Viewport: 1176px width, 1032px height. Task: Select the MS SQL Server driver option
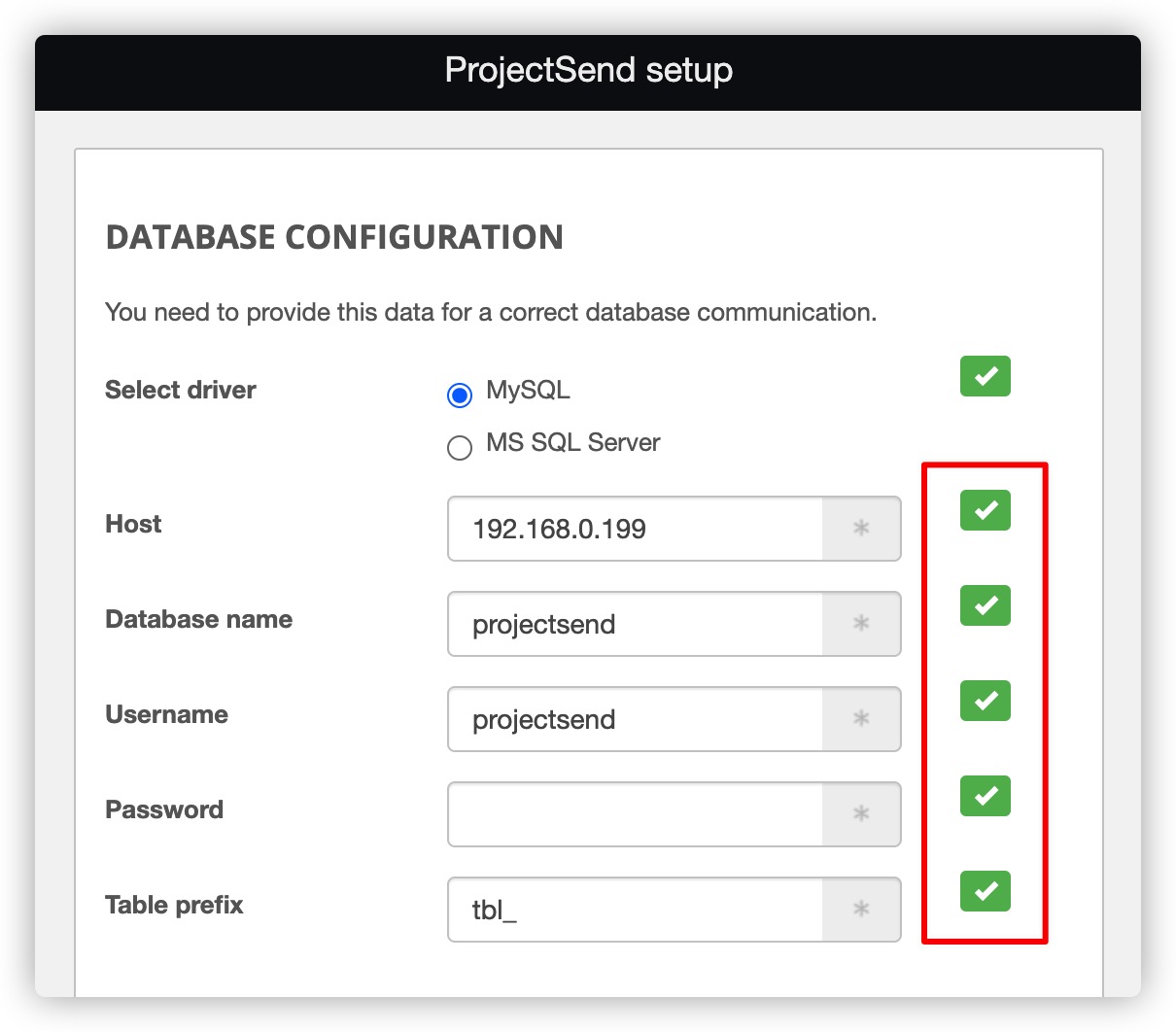(x=459, y=448)
